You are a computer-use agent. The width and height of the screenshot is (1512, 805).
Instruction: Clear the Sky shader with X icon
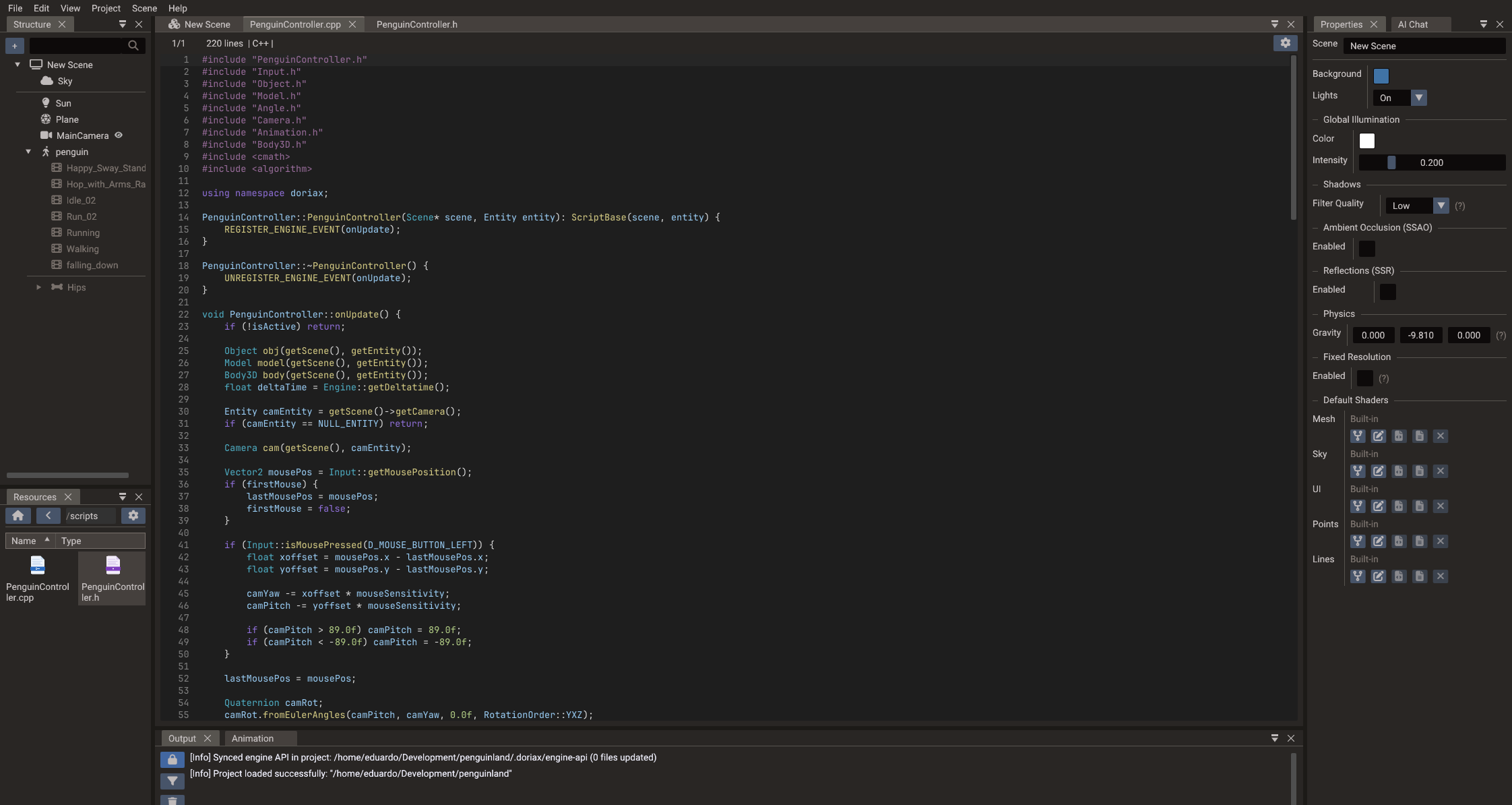point(1441,471)
